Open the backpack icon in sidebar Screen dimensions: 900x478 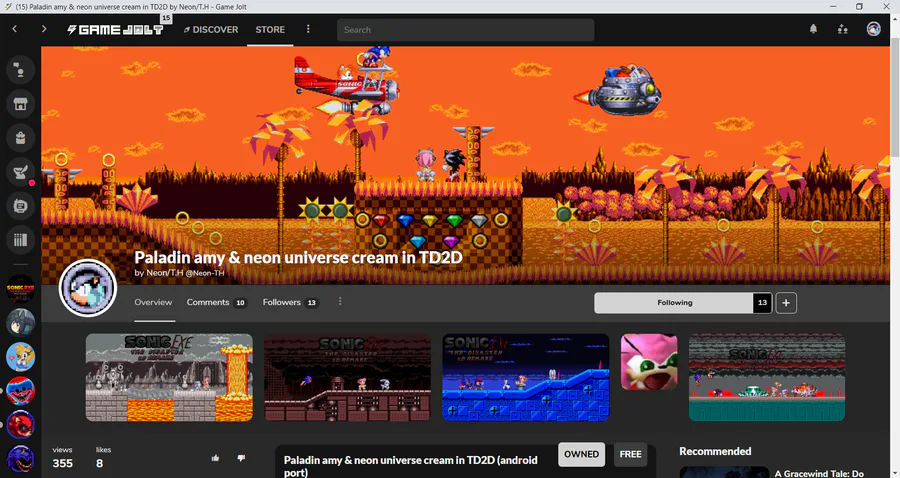20,138
